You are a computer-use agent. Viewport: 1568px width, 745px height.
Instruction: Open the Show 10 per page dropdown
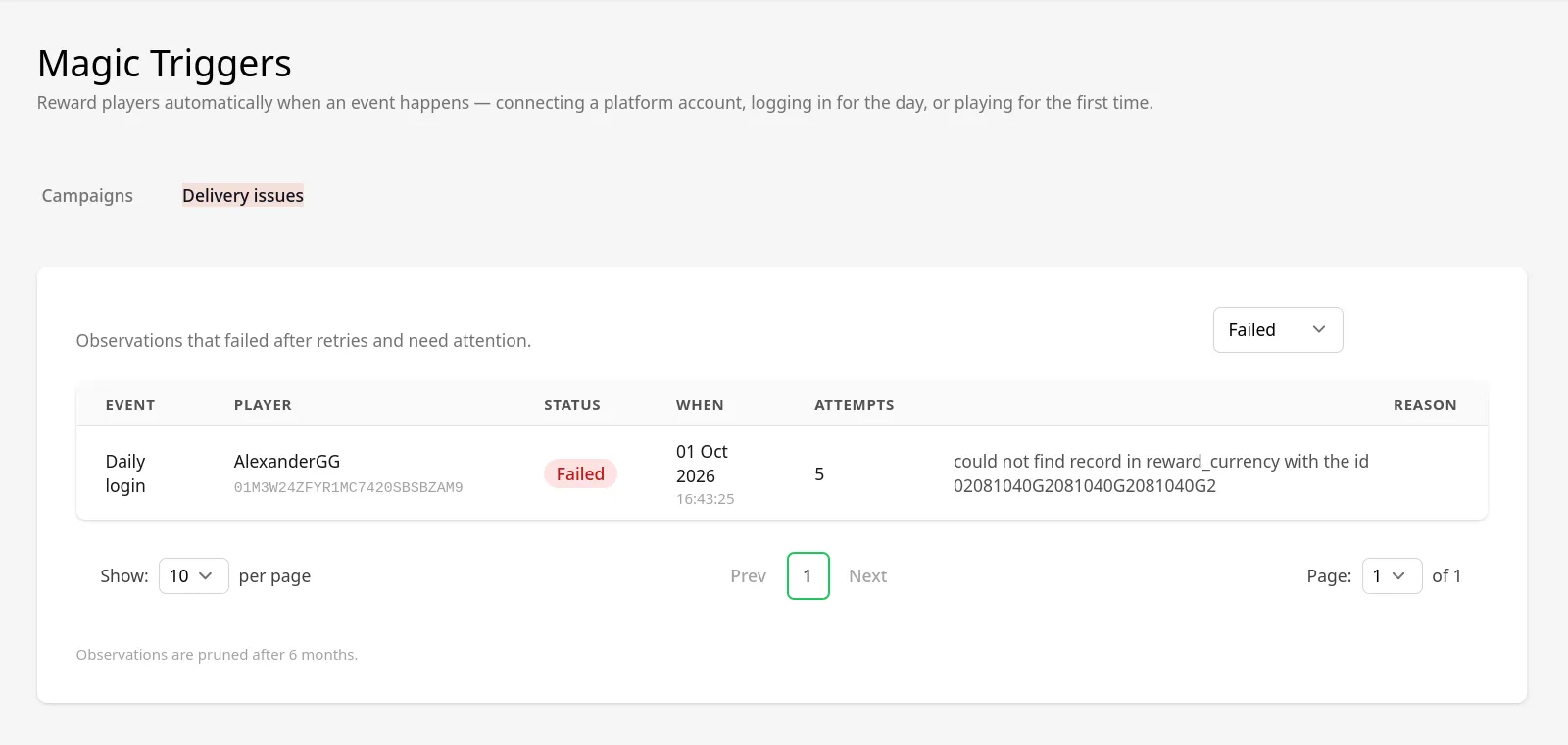(x=193, y=576)
